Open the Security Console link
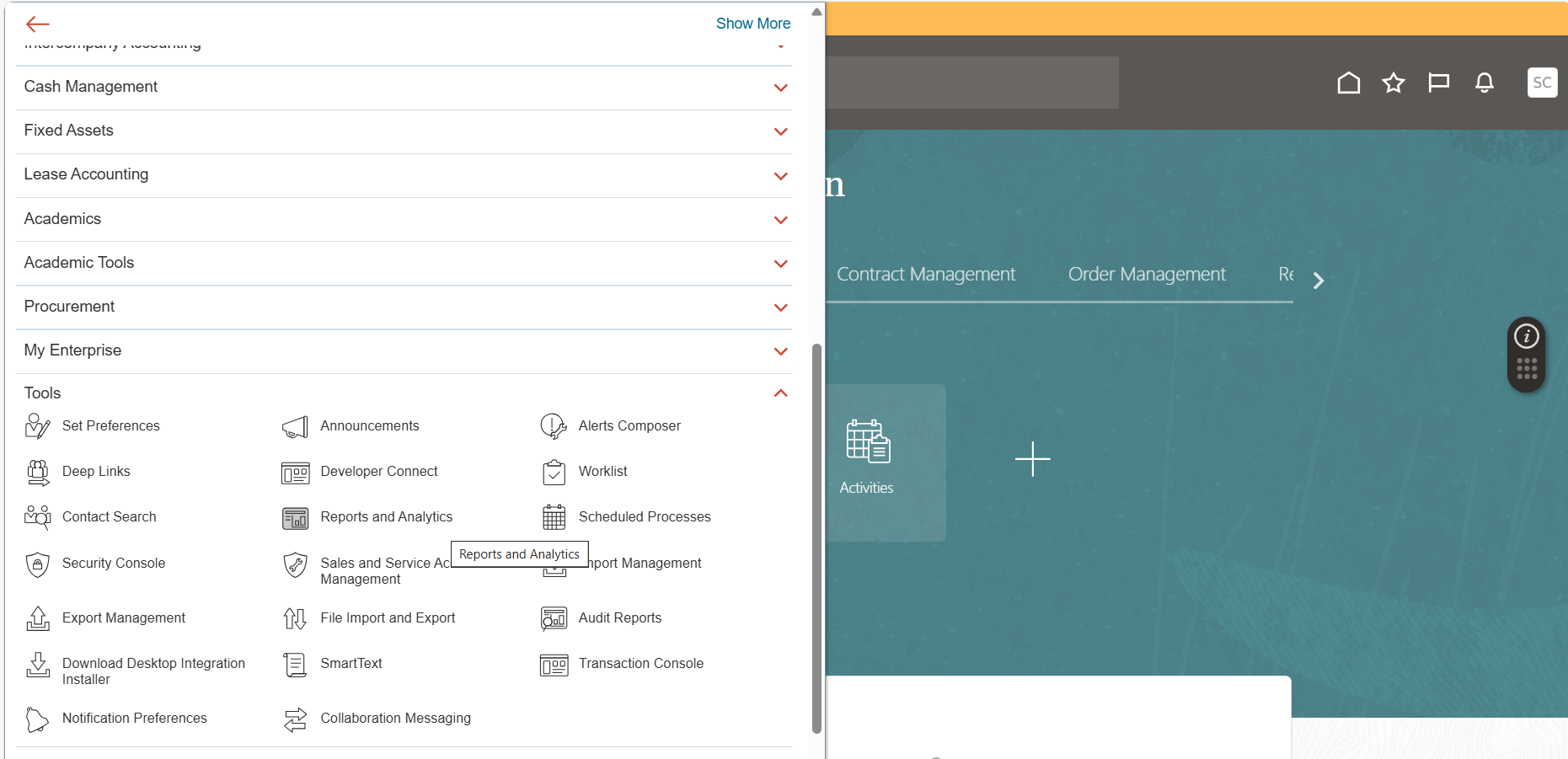The width and height of the screenshot is (1568, 759). 114,564
